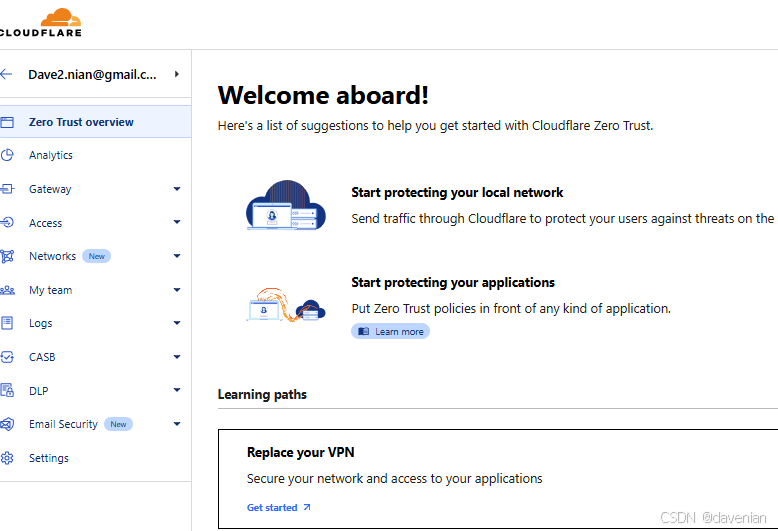The image size is (778, 531).
Task: Open the Access menu item
Action: click(46, 223)
